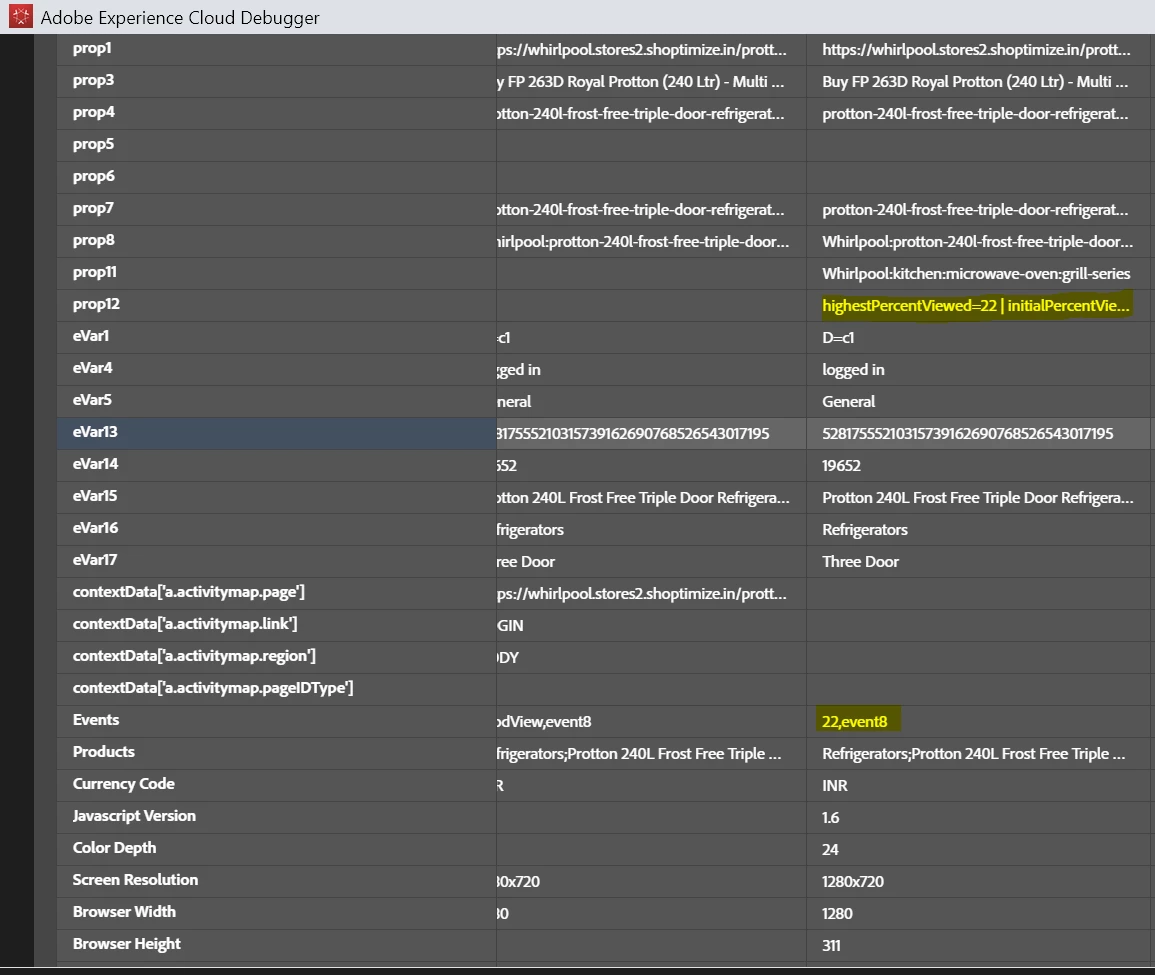The width and height of the screenshot is (1155, 975).
Task: Click the right-column Products value
Action: pyautogui.click(x=973, y=754)
